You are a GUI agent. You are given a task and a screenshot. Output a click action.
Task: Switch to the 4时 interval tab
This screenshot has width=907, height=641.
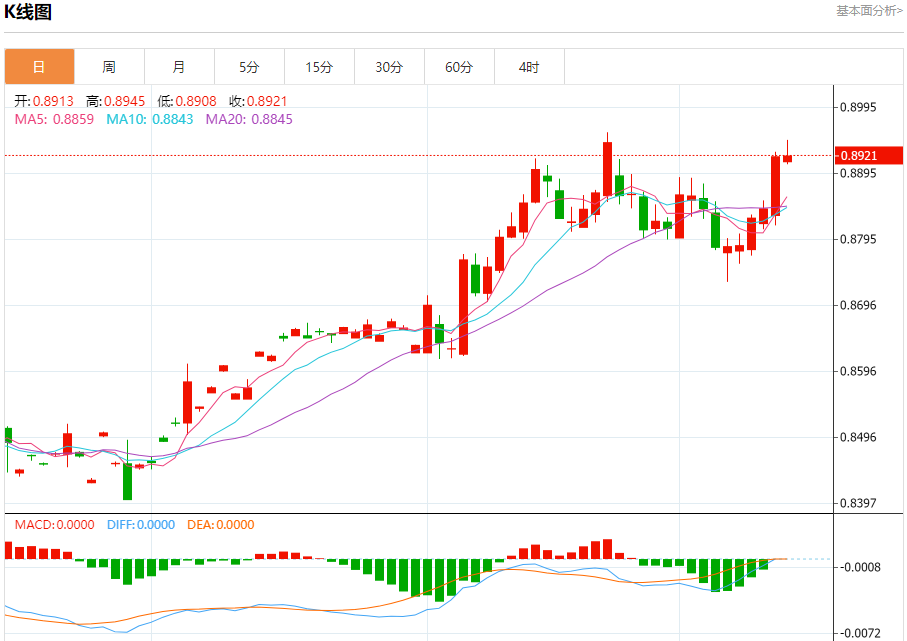coord(529,67)
